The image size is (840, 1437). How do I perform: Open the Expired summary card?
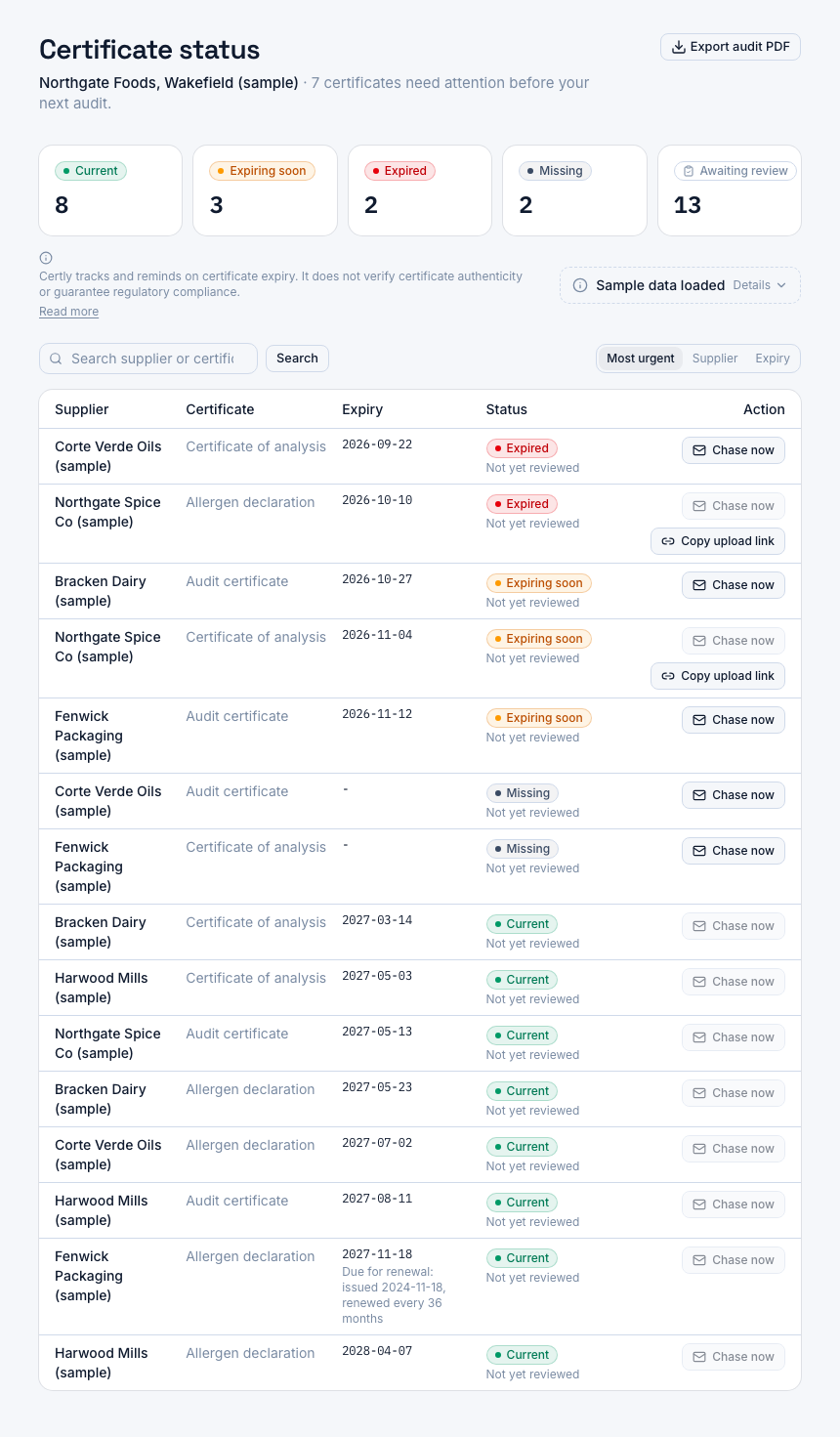click(x=420, y=190)
